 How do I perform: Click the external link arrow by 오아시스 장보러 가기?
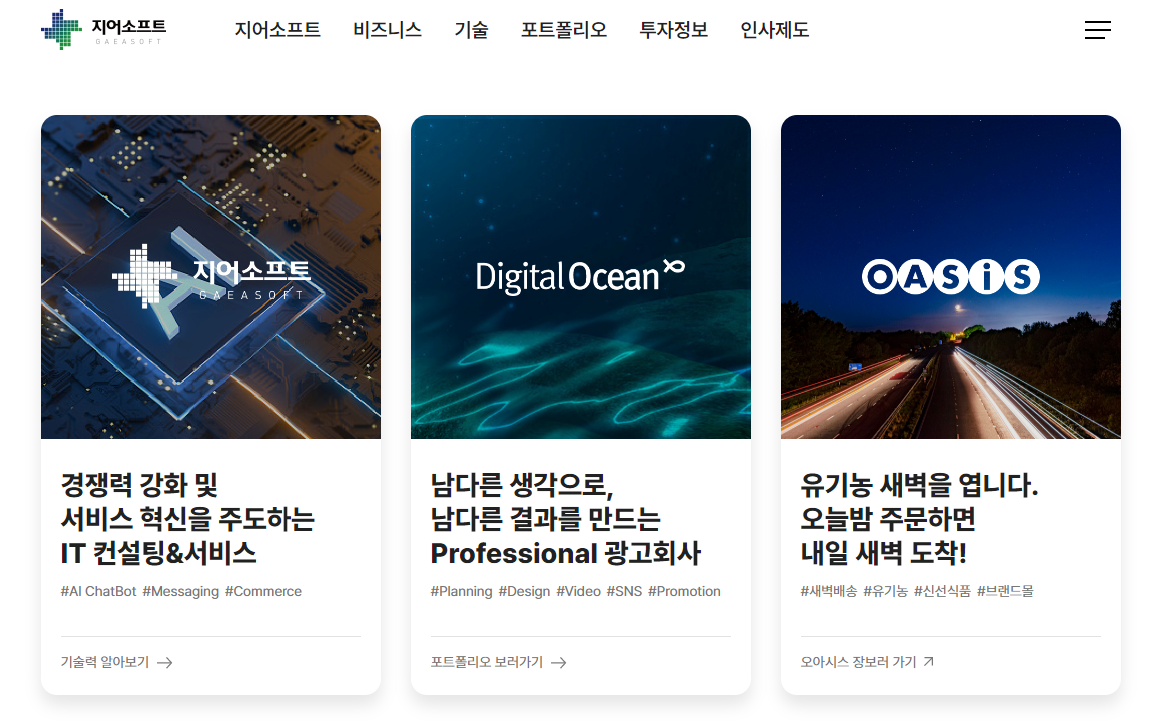coord(928,661)
